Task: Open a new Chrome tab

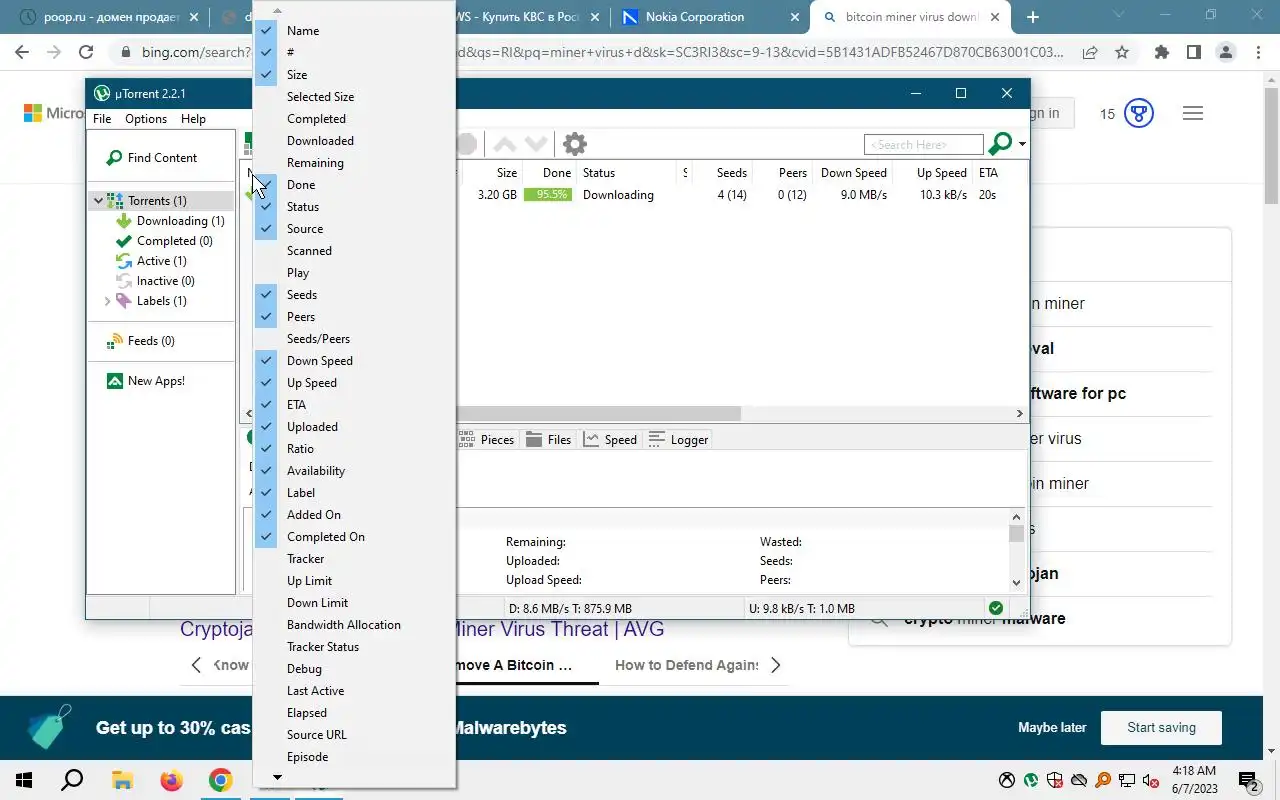Action: [1033, 17]
